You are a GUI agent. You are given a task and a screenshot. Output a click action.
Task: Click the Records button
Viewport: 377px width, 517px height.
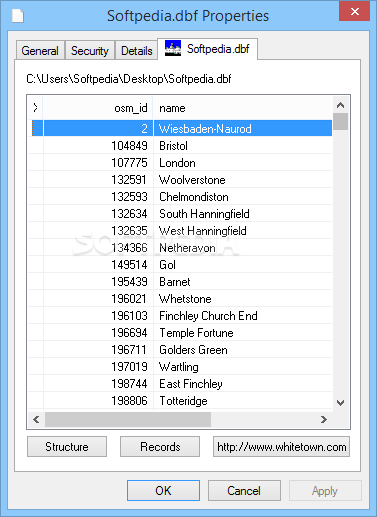pyautogui.click(x=160, y=446)
